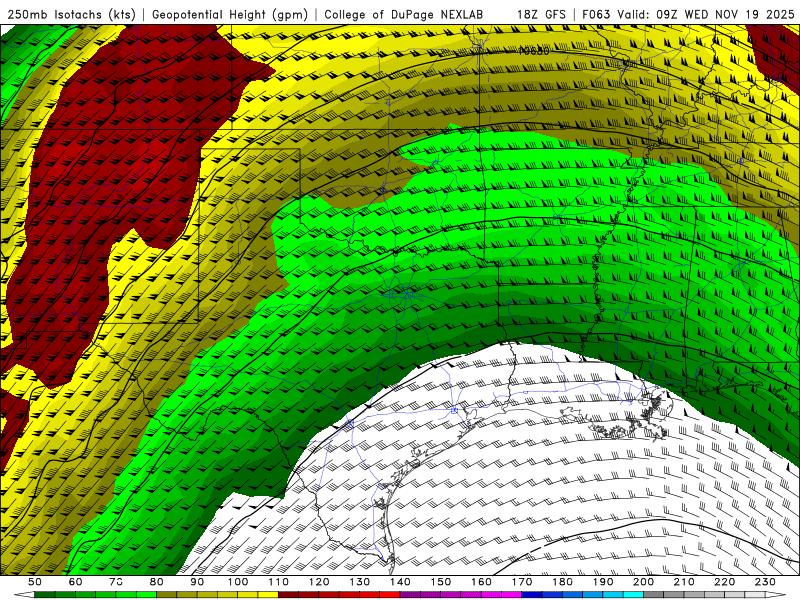Click the '60' legend value
Screen dimensions: 800x600
76,582
